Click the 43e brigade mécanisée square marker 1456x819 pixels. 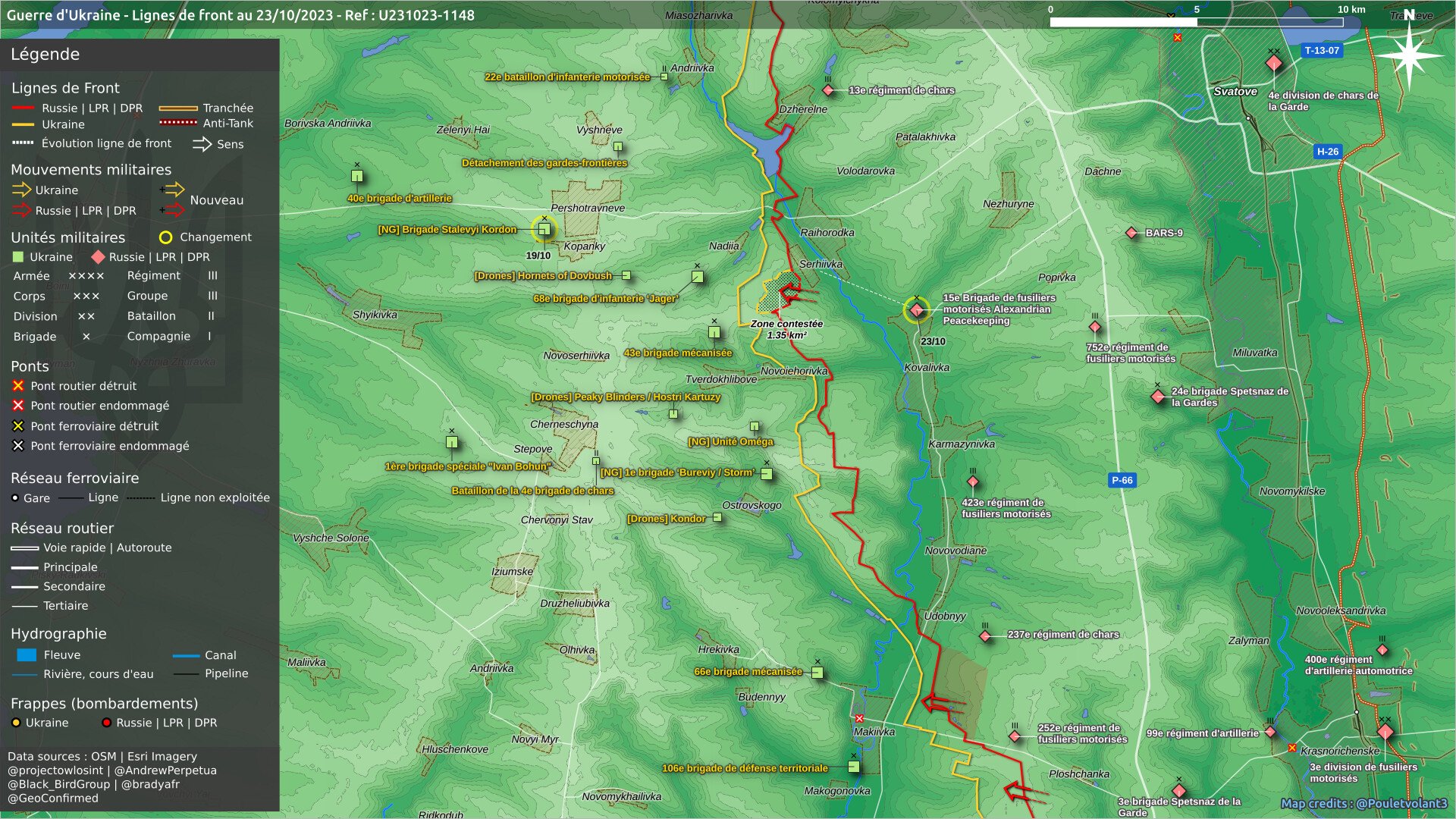[714, 332]
